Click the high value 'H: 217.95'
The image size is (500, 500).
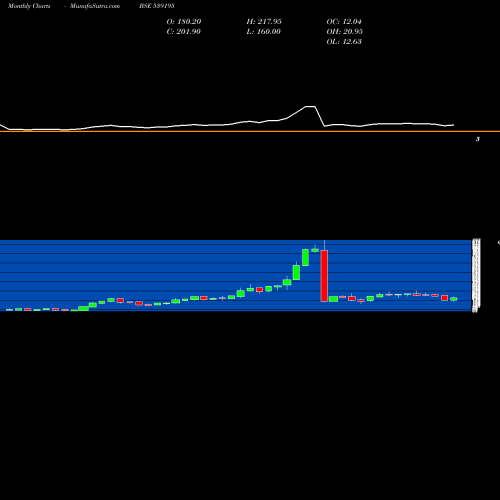pyautogui.click(x=264, y=22)
